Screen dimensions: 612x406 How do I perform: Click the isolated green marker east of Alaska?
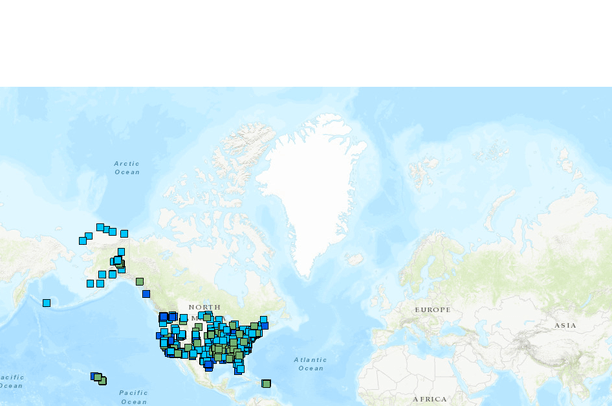(140, 281)
